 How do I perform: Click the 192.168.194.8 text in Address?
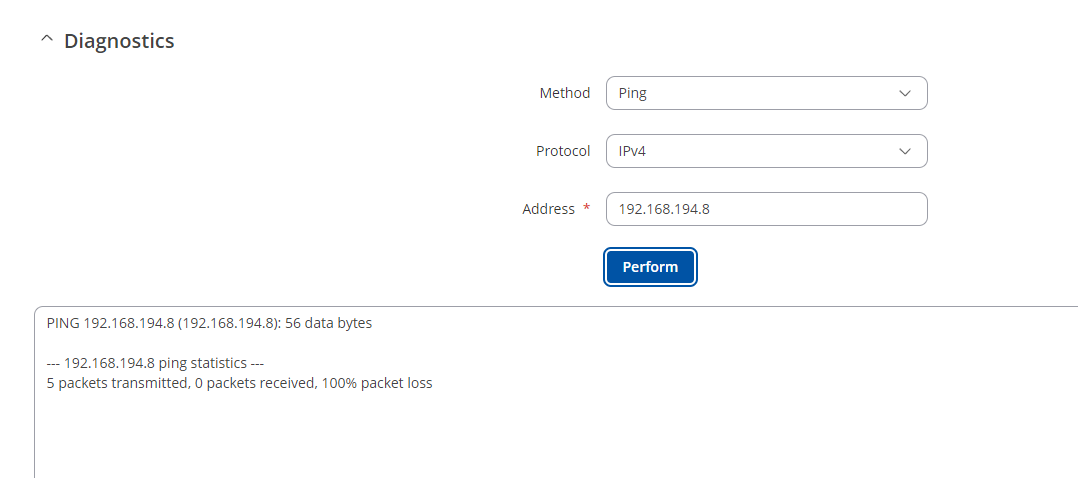[663, 209]
